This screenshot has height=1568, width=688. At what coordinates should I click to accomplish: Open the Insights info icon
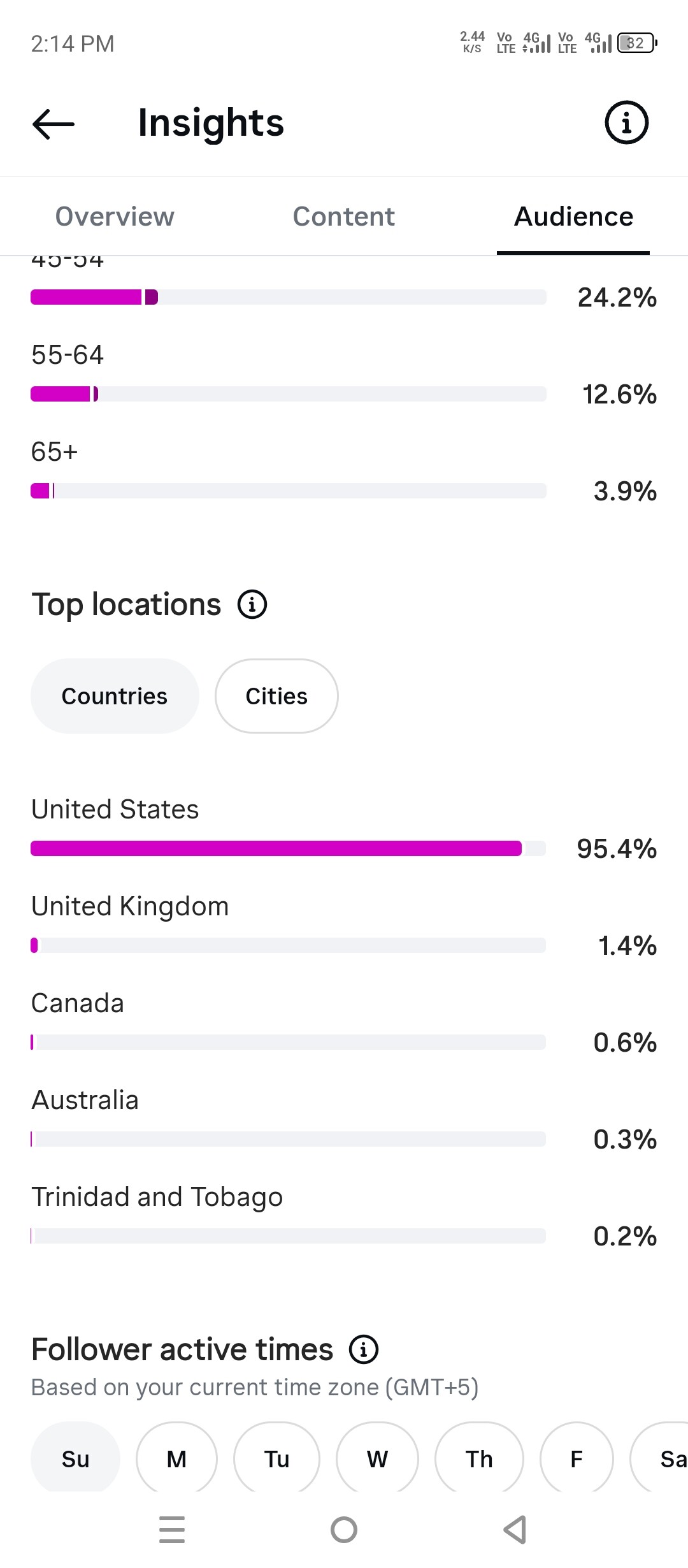coord(626,122)
